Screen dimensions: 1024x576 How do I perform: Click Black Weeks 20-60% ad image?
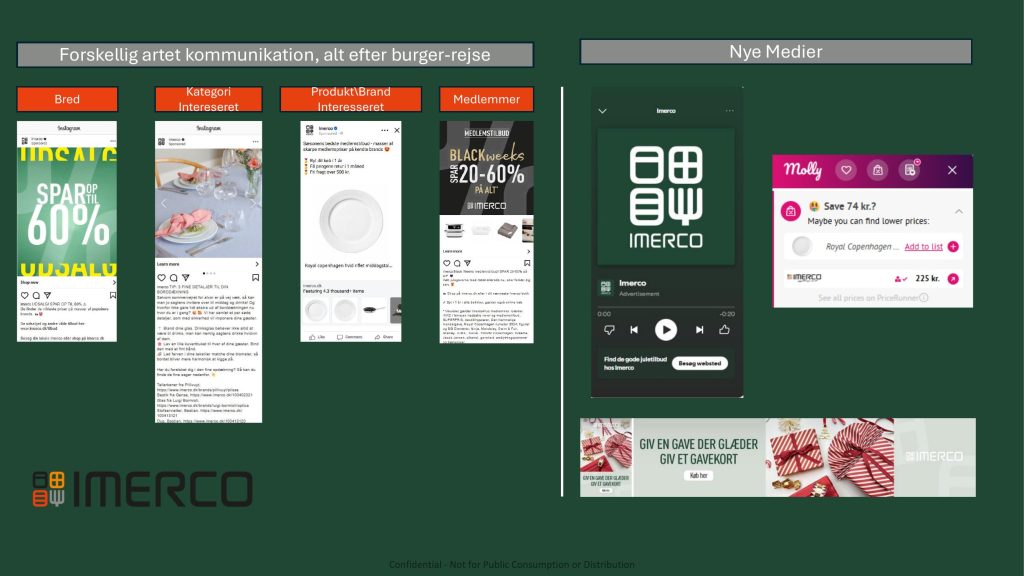tap(487, 168)
